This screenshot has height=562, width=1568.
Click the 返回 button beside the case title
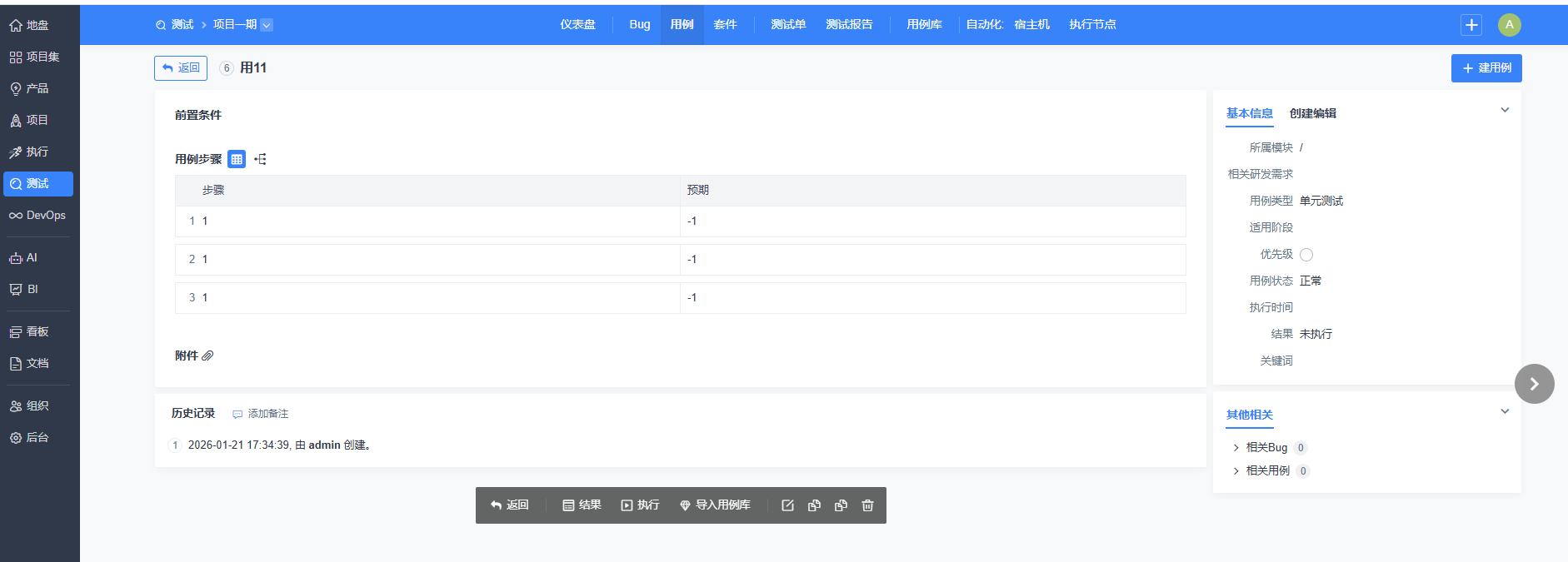181,68
